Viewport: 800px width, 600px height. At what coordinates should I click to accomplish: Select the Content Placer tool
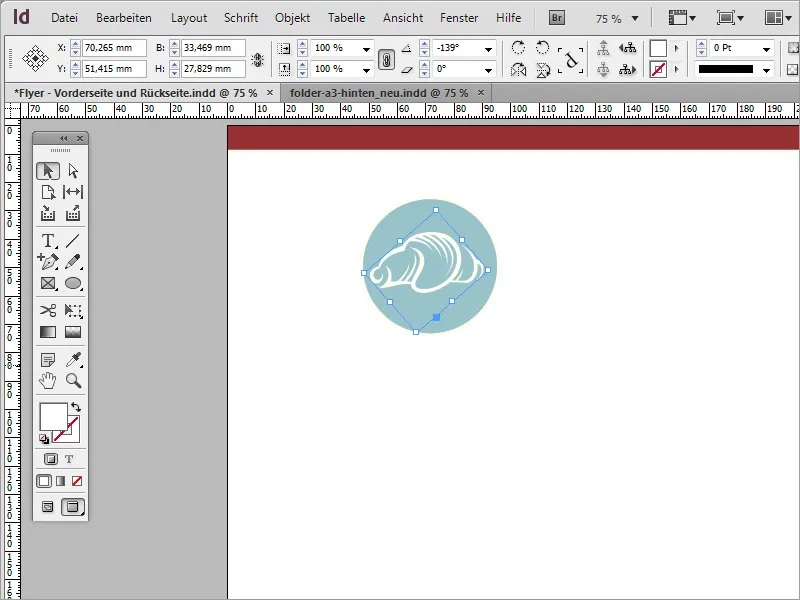73,213
